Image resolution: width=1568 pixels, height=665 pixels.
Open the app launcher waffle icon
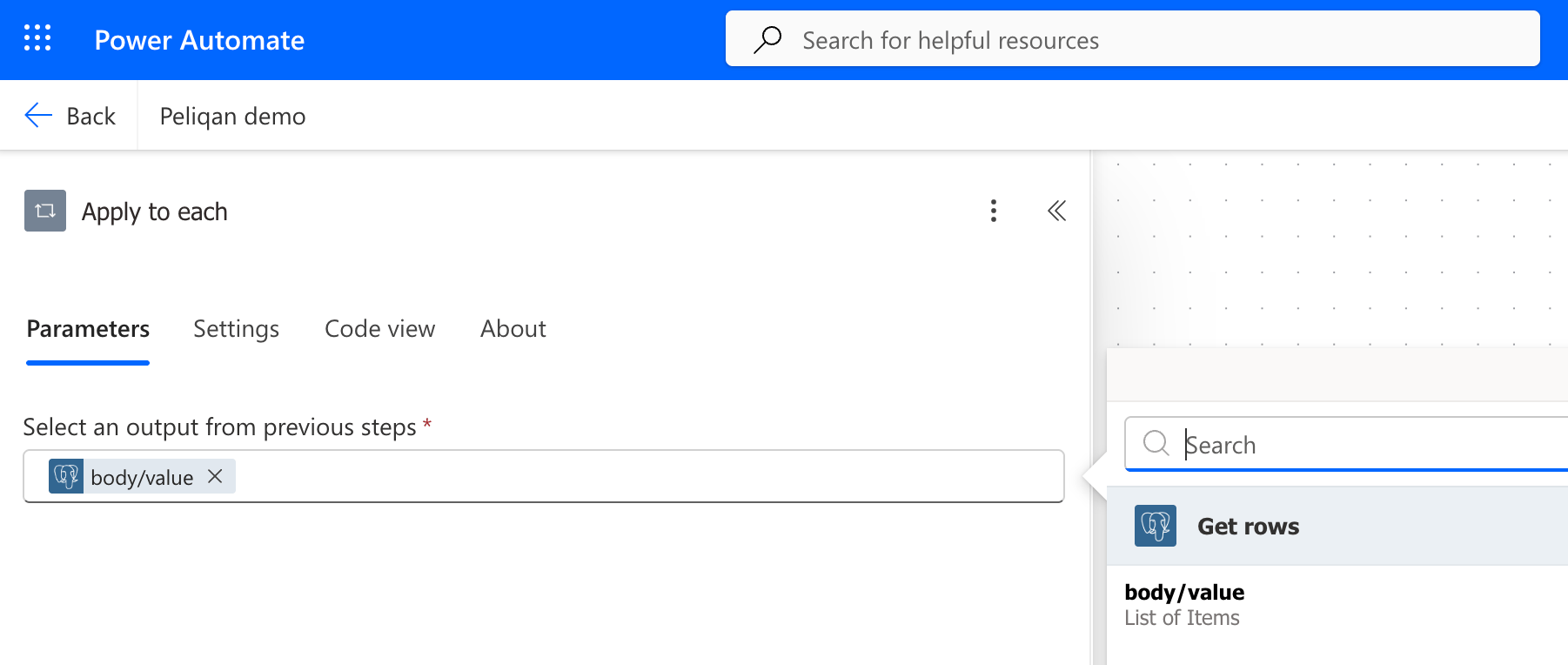point(37,38)
